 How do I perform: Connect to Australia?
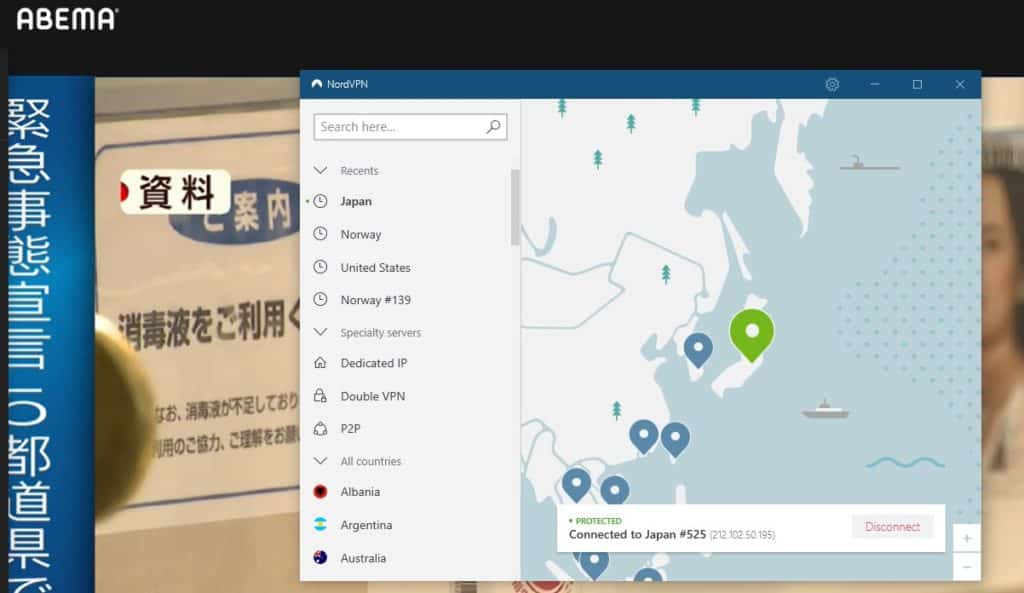tap(363, 558)
